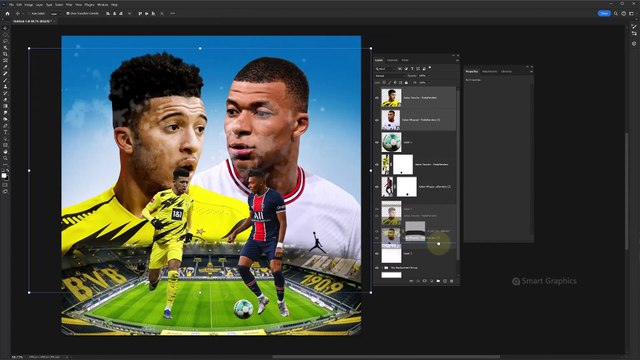Select the Eyedropper tool
Image resolution: width=640 pixels, height=360 pixels.
pyautogui.click(x=5, y=67)
